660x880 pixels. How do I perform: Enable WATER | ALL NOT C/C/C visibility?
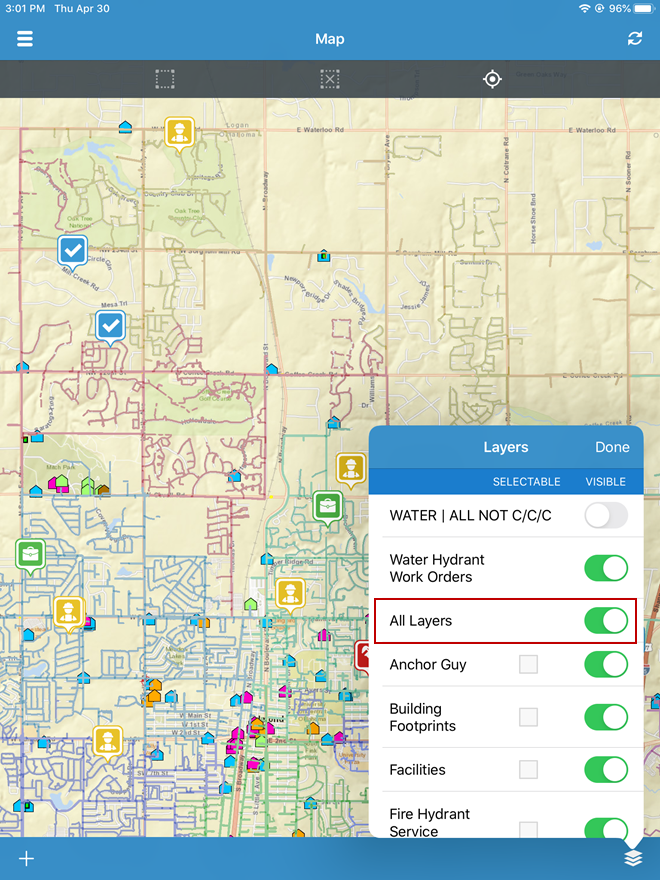point(606,516)
